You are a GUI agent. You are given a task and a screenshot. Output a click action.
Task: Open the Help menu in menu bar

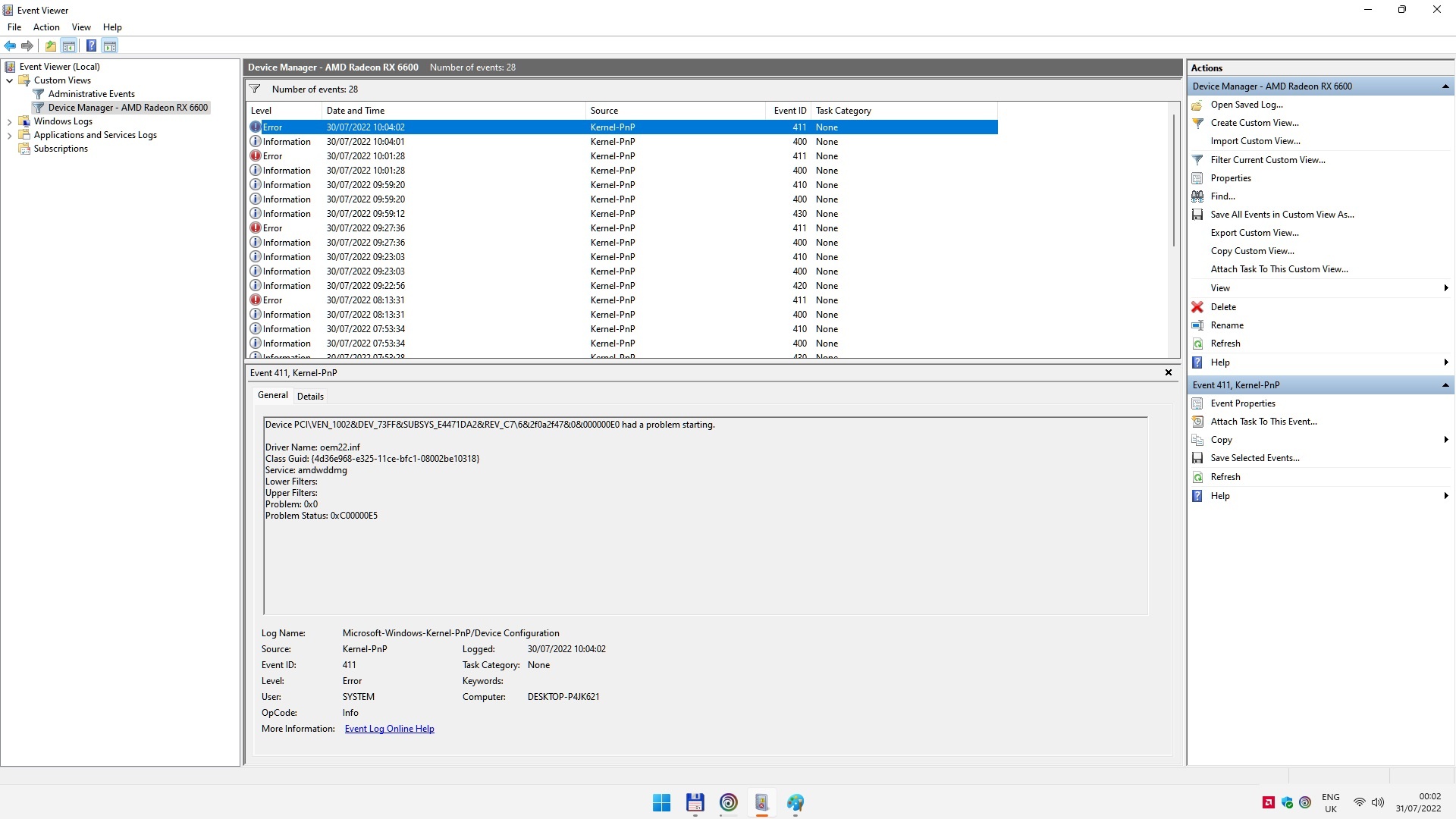112,27
